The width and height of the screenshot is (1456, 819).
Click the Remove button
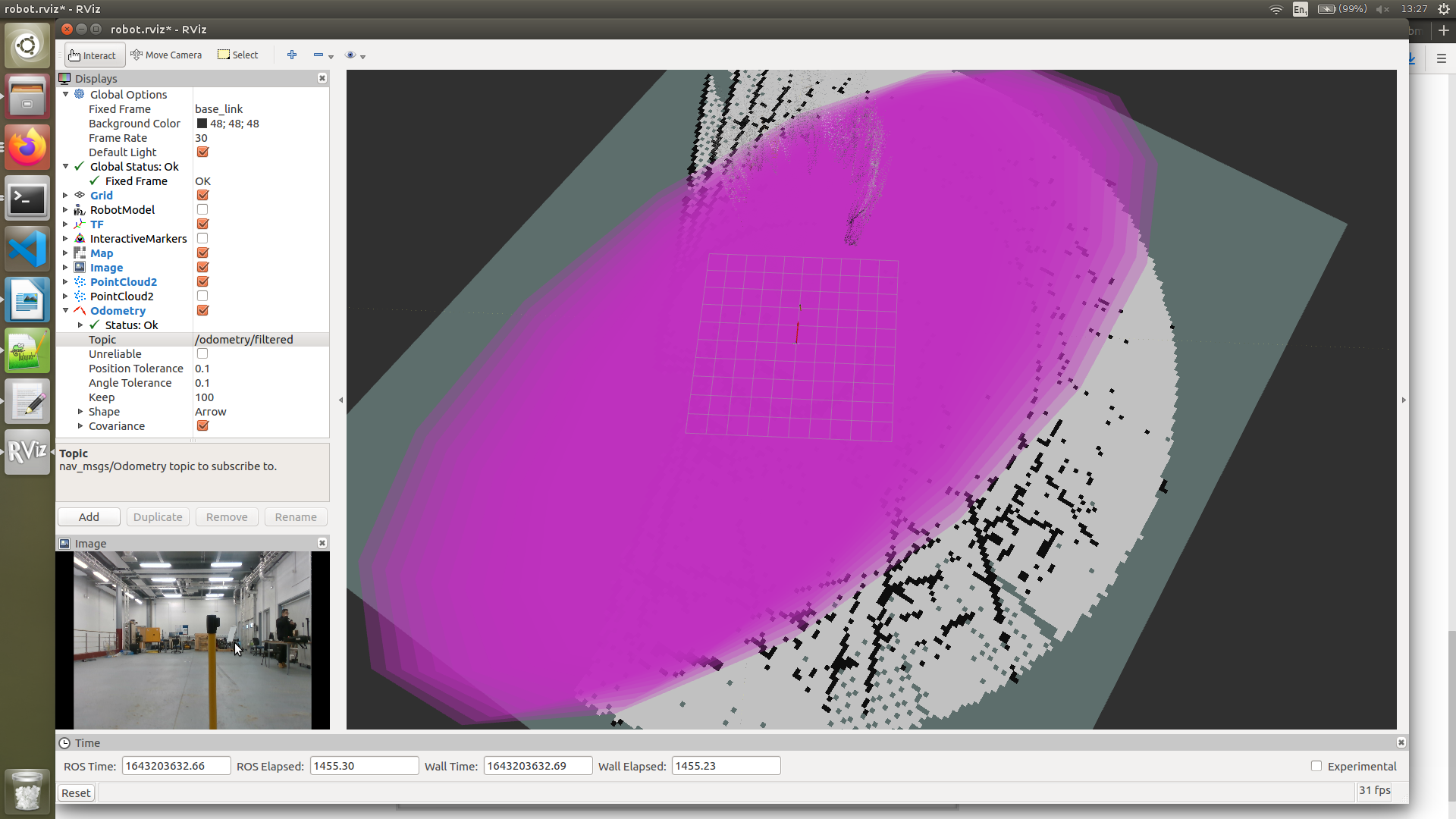point(227,516)
